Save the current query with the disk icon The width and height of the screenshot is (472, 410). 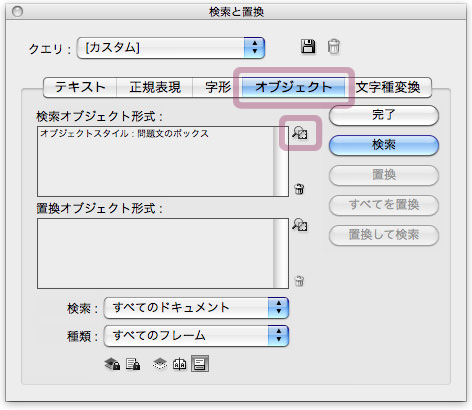[x=308, y=46]
